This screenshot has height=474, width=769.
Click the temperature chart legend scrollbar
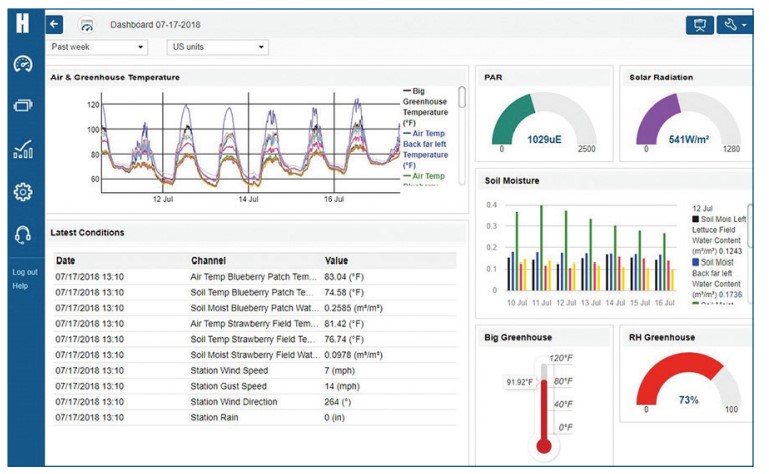pos(461,97)
